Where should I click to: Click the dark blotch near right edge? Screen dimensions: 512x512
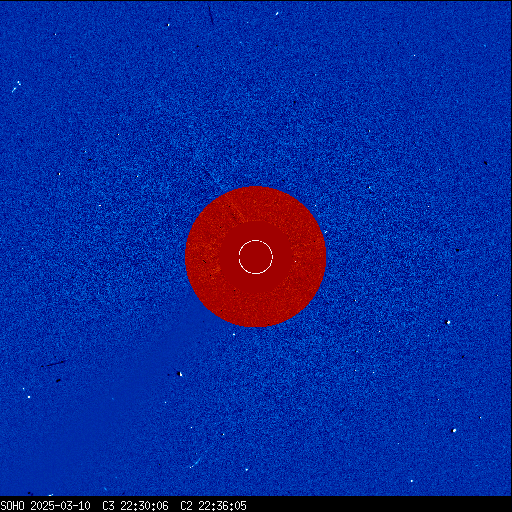pos(485,163)
